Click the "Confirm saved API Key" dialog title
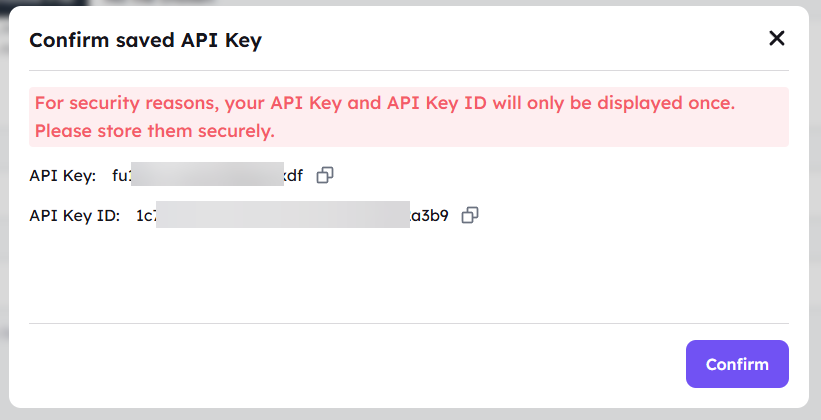The height and width of the screenshot is (420, 821). click(145, 40)
